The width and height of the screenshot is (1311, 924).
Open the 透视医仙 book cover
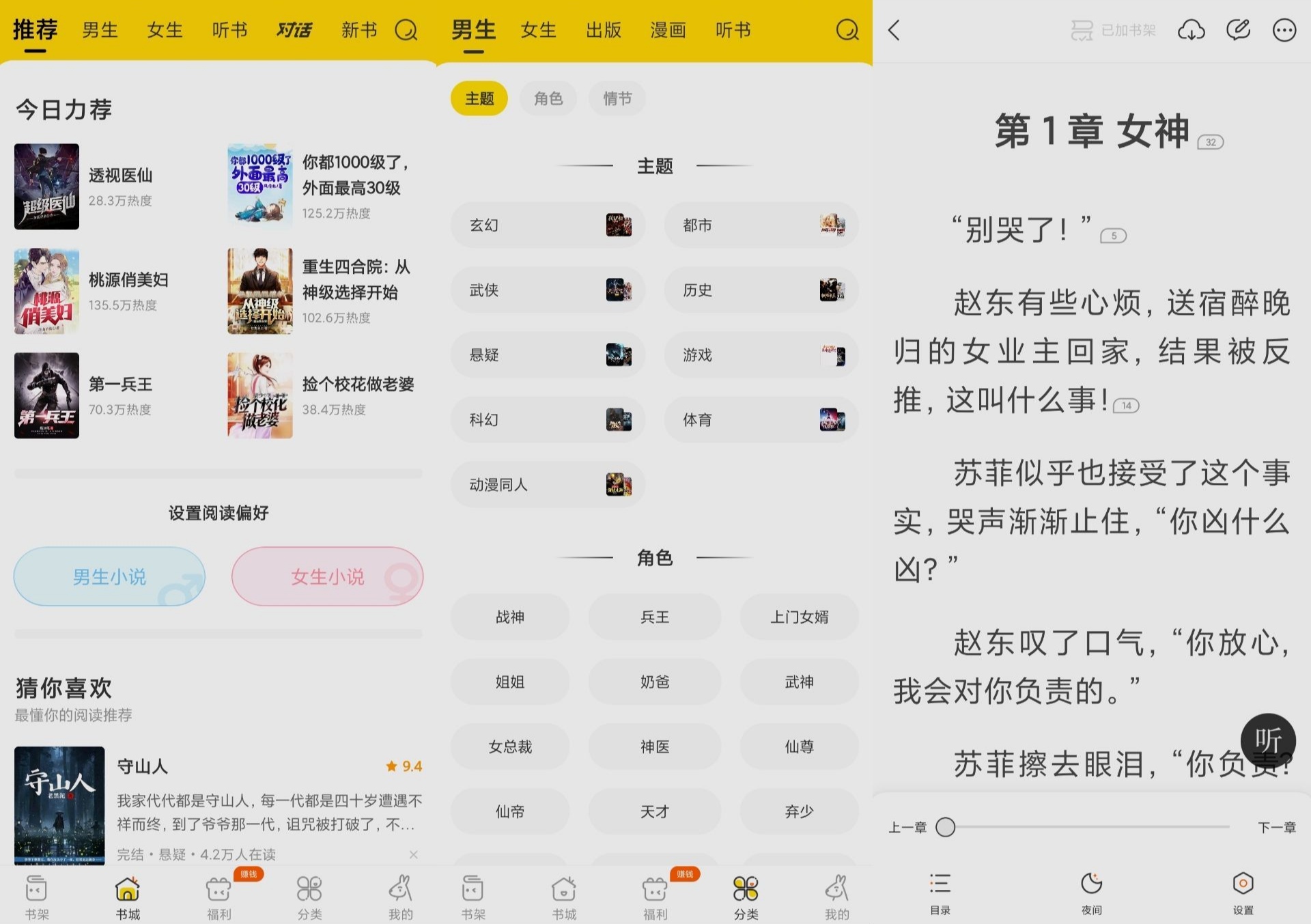46,186
